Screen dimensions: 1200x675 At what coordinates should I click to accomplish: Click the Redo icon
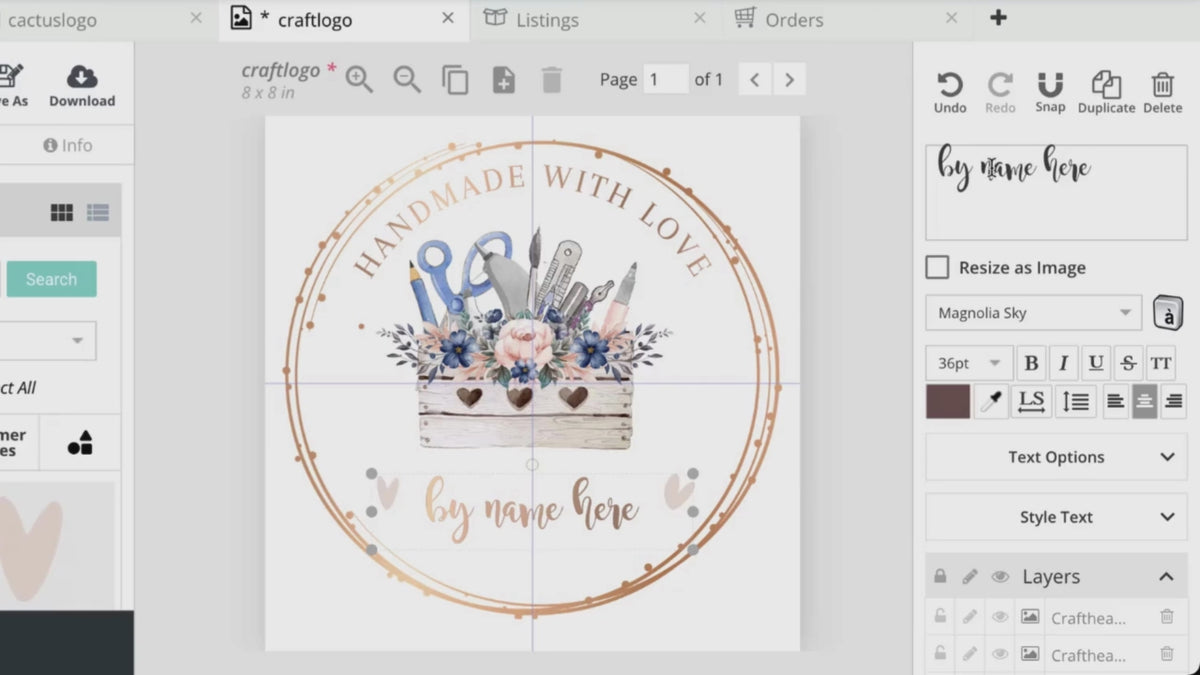tap(1000, 90)
